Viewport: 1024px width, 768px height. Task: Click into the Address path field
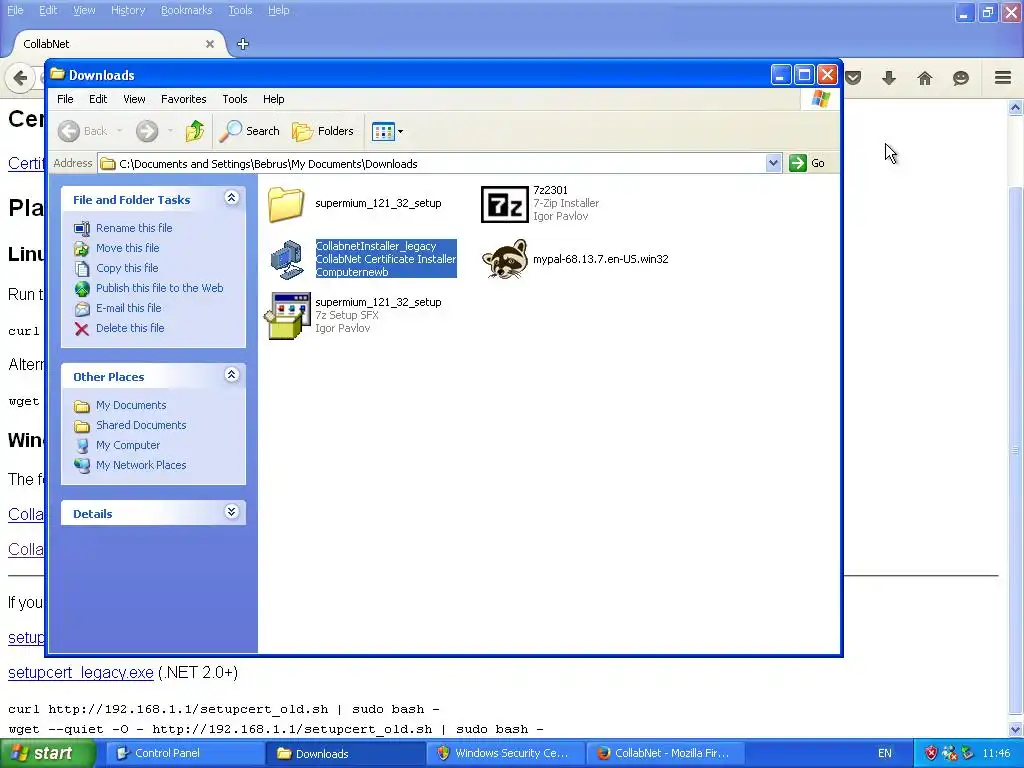pos(432,163)
